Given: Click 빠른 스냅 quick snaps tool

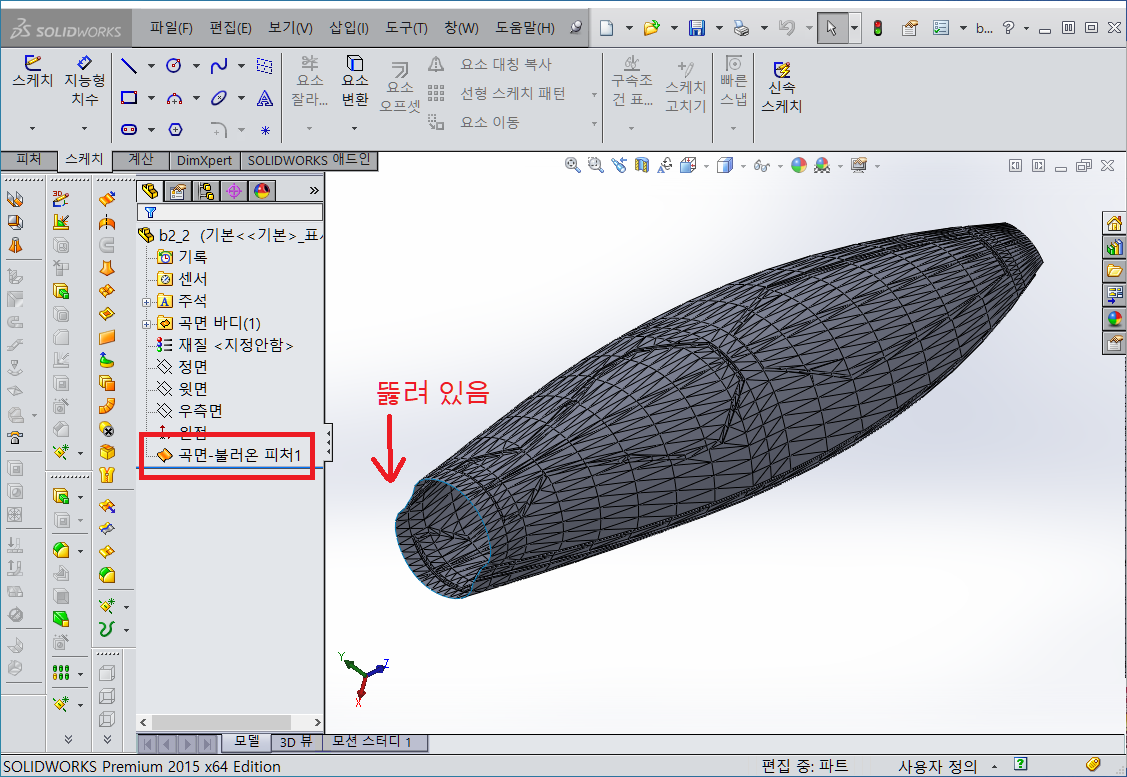Looking at the screenshot, I should tap(733, 81).
